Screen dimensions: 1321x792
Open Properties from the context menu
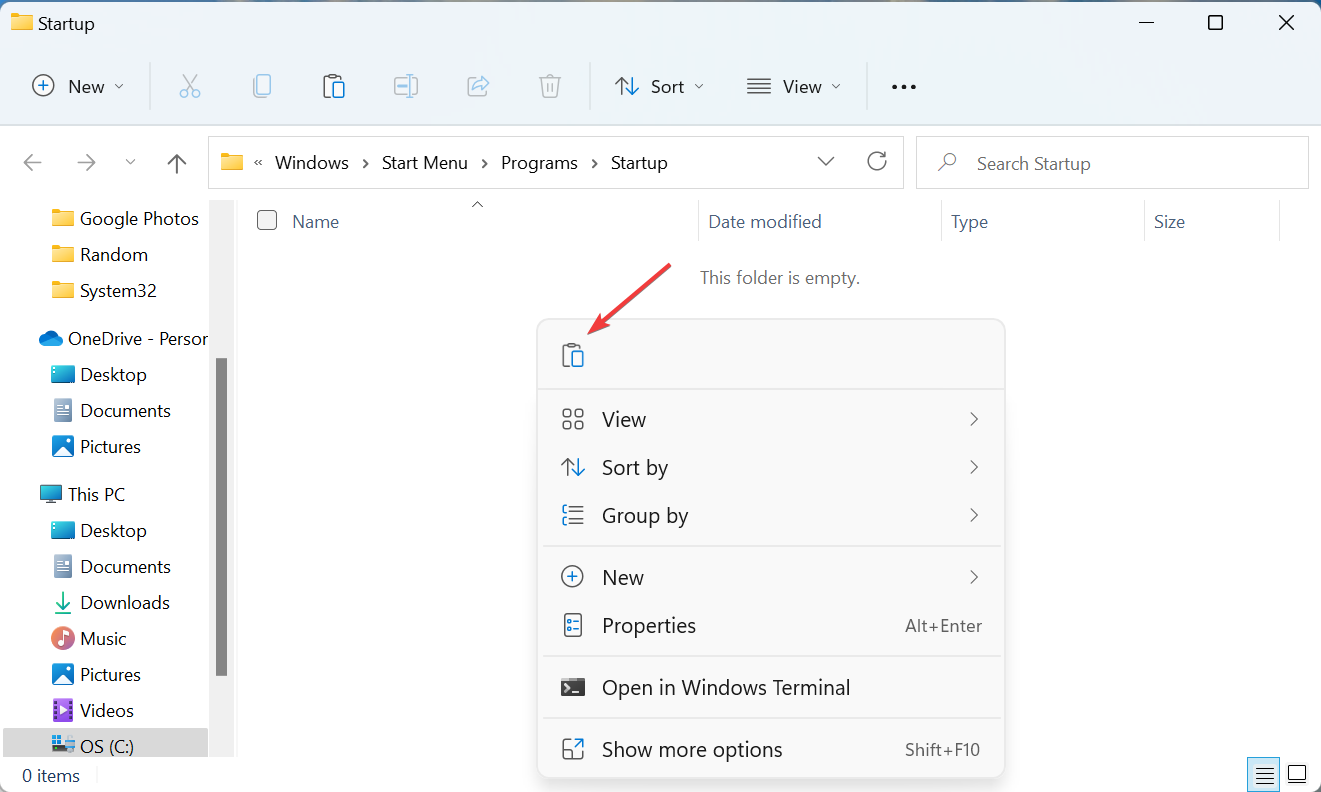click(x=771, y=625)
